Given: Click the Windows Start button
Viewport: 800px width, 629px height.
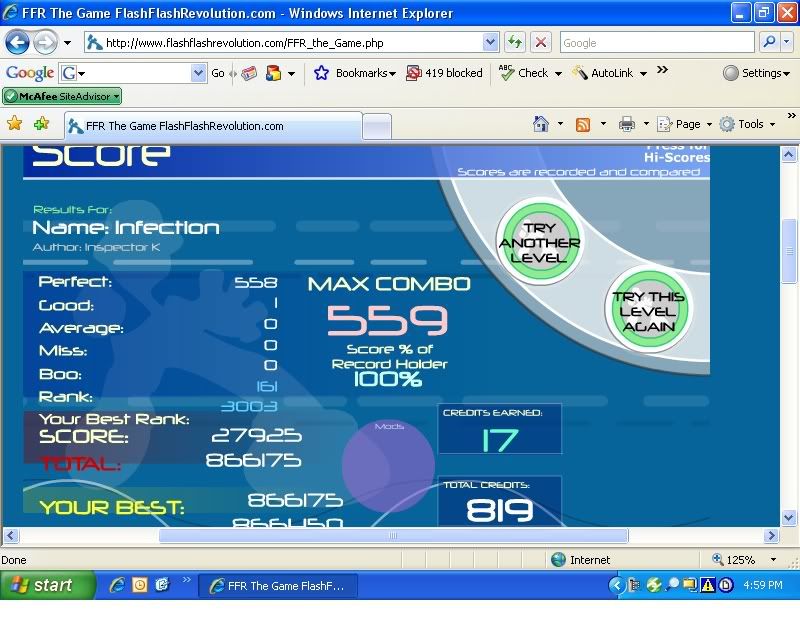Looking at the screenshot, I should click(48, 586).
